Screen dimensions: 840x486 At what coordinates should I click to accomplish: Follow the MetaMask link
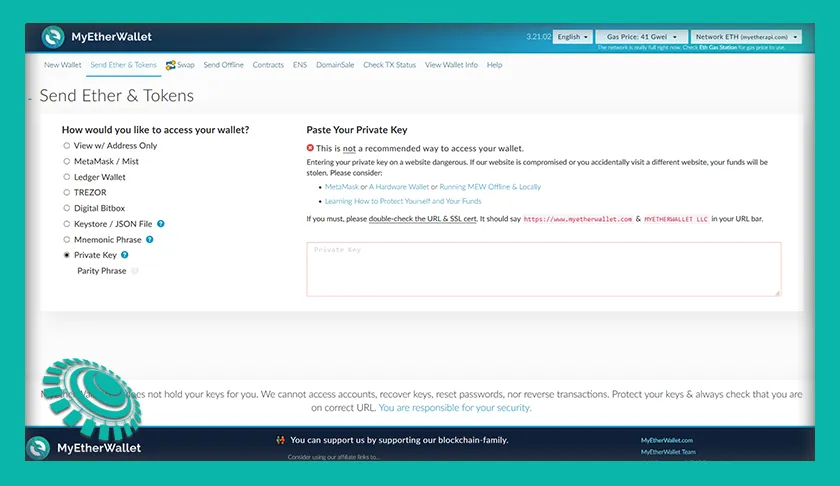tap(341, 186)
